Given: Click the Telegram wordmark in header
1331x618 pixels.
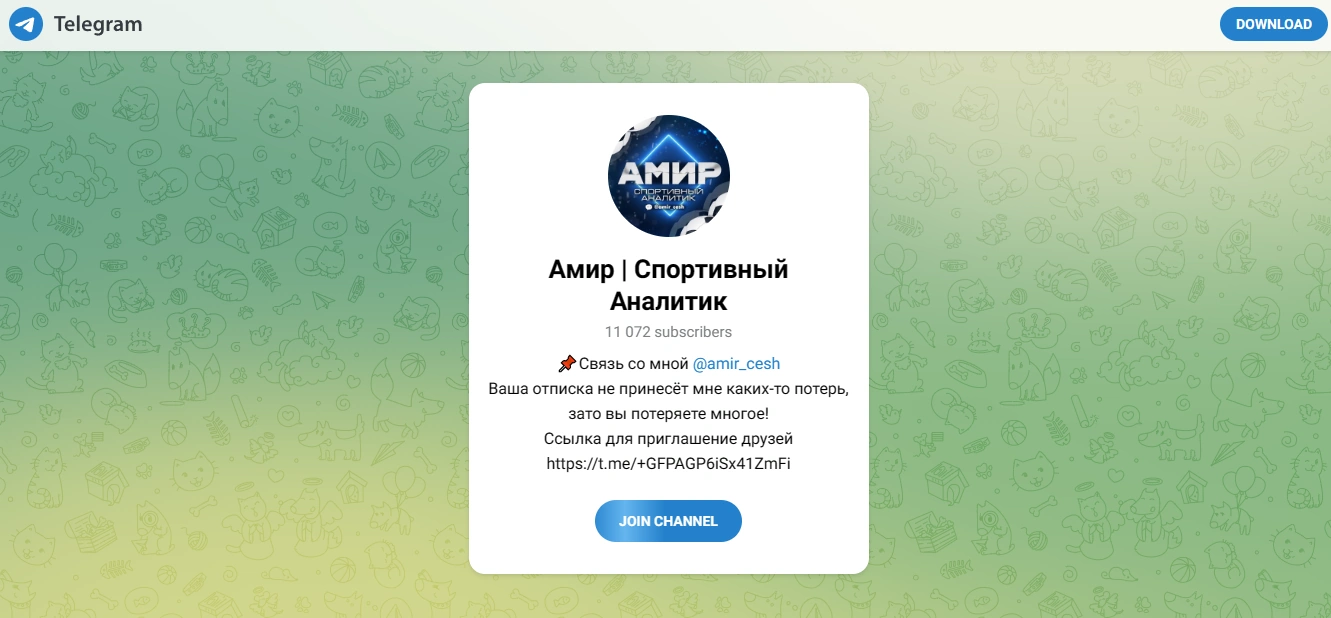Looking at the screenshot, I should 98,24.
